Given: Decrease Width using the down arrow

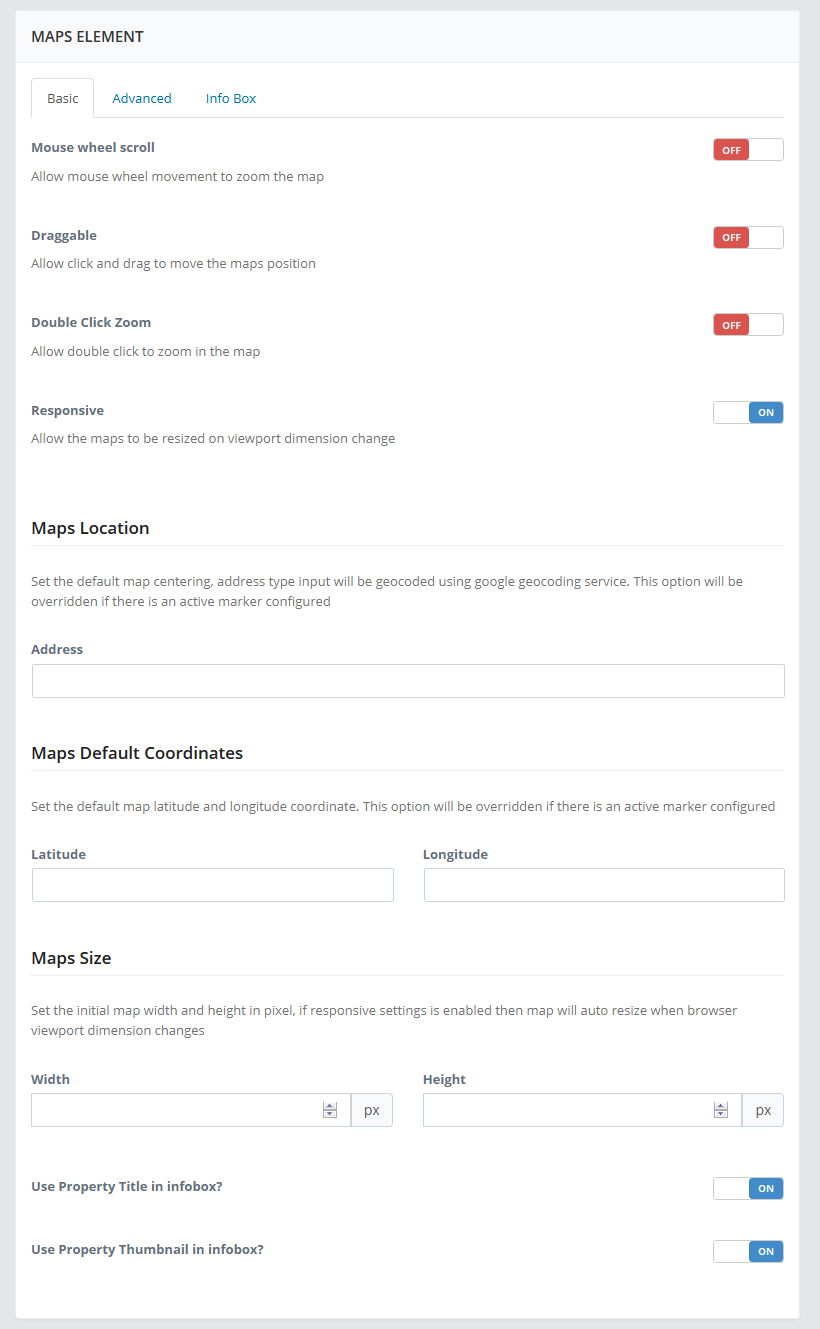Looking at the screenshot, I should click(x=330, y=1114).
